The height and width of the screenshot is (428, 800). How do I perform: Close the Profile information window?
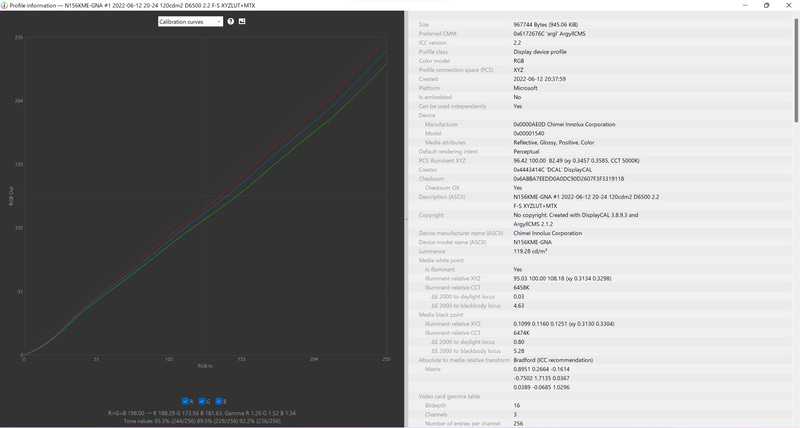788,5
